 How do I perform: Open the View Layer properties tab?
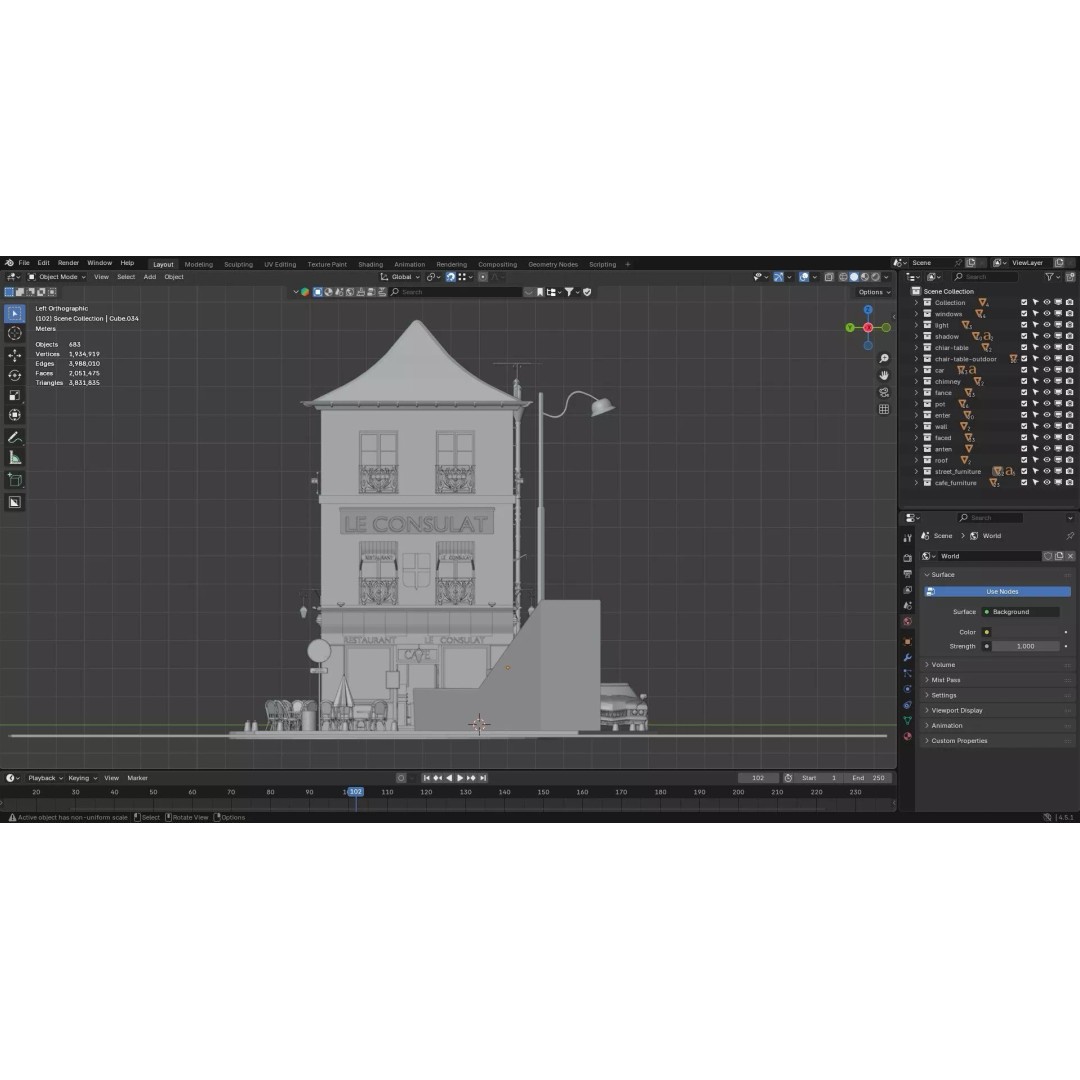[x=908, y=590]
